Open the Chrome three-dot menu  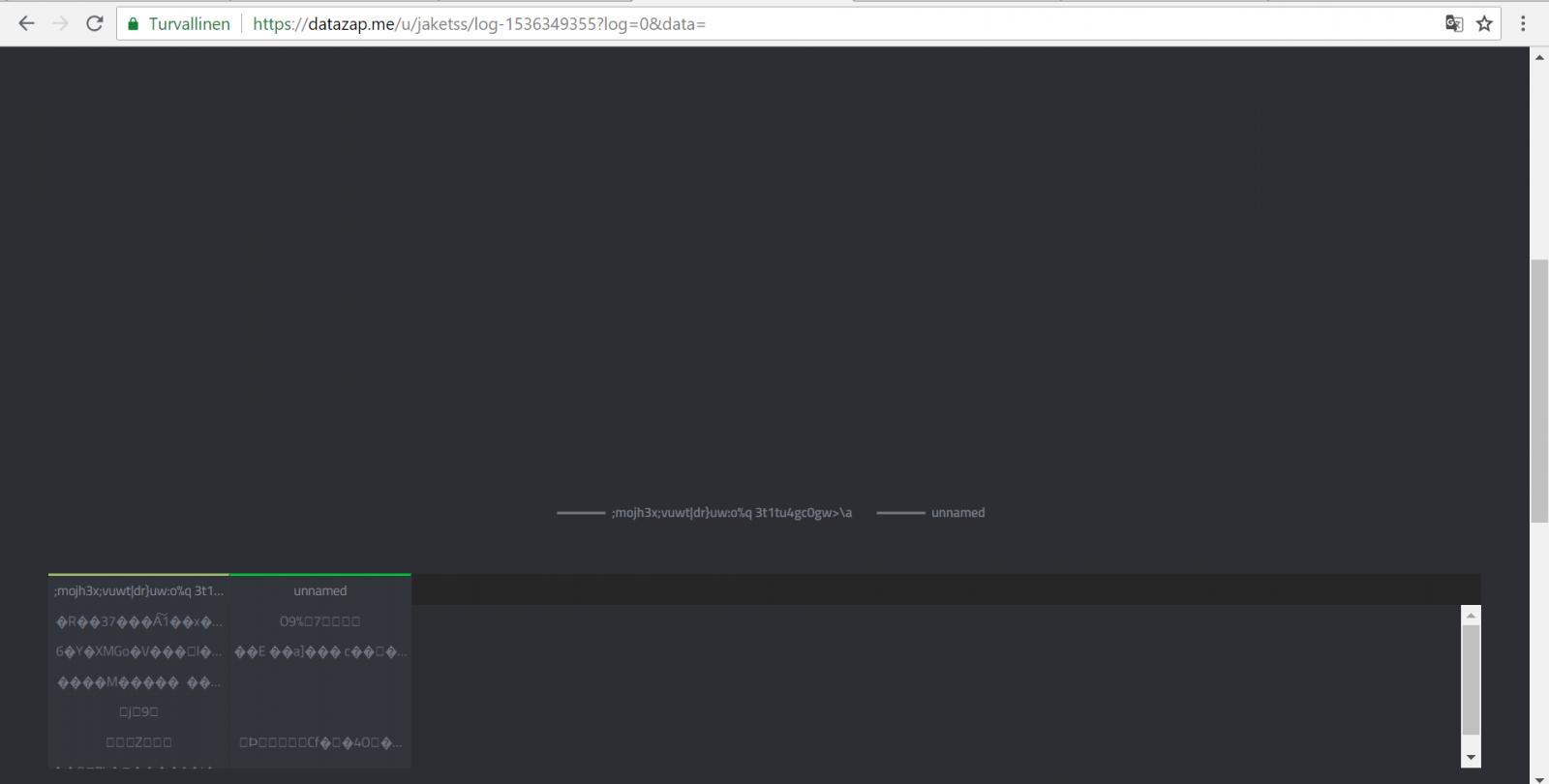pyautogui.click(x=1523, y=24)
